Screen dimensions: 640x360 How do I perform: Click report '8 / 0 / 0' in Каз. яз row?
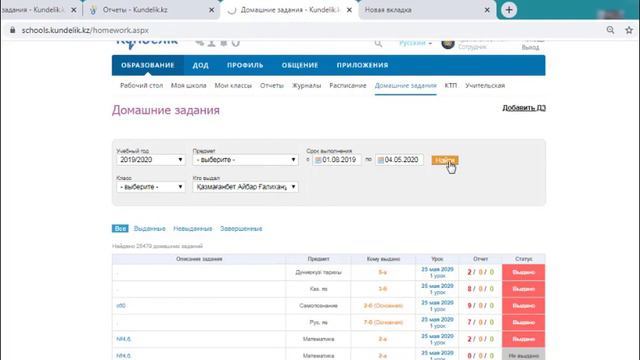click(480, 289)
